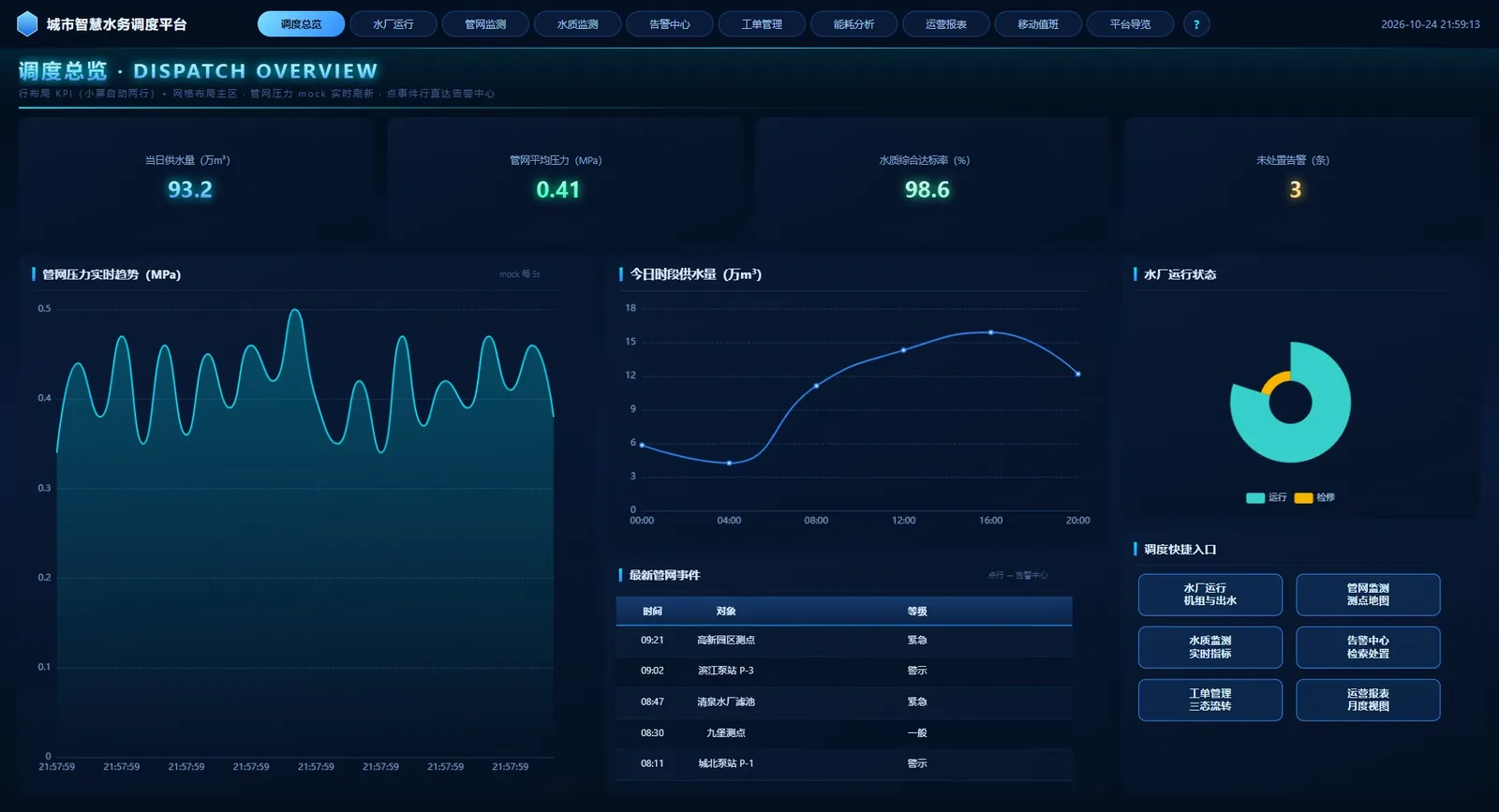
Task: Click the 等级 column header in events table
Action: [x=917, y=611]
